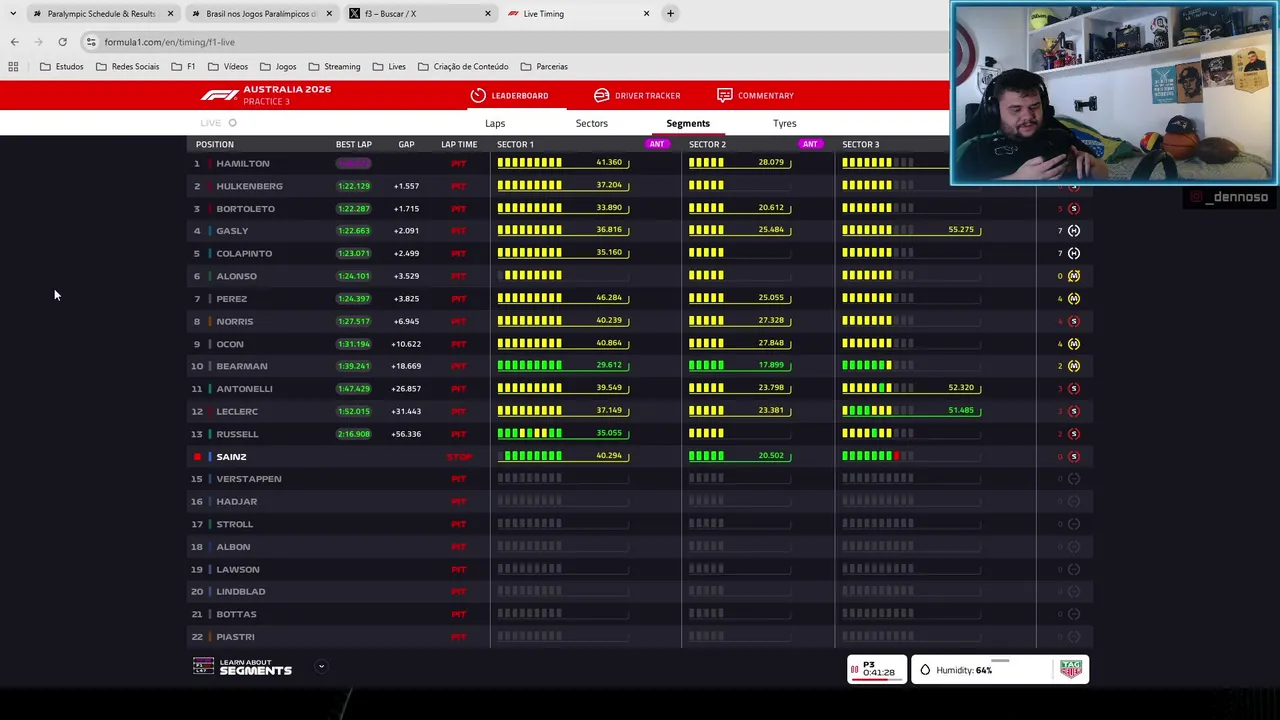Open the F1 bookmark folder

pos(183,66)
